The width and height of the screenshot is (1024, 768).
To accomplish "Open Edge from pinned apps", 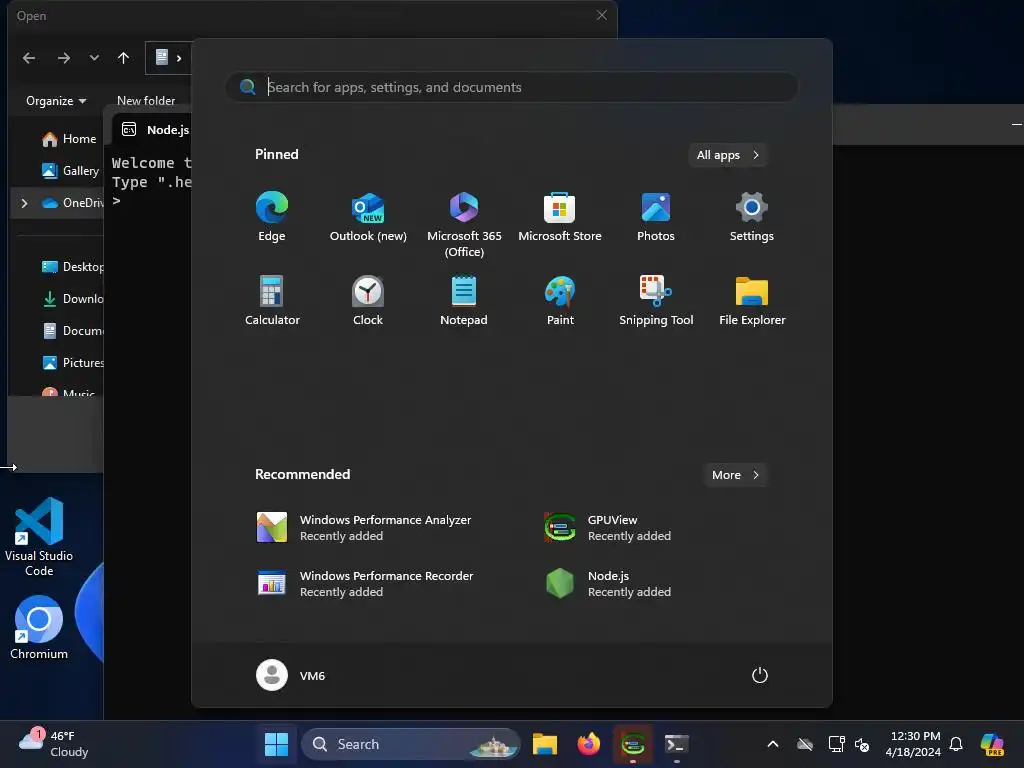I will coord(272,217).
